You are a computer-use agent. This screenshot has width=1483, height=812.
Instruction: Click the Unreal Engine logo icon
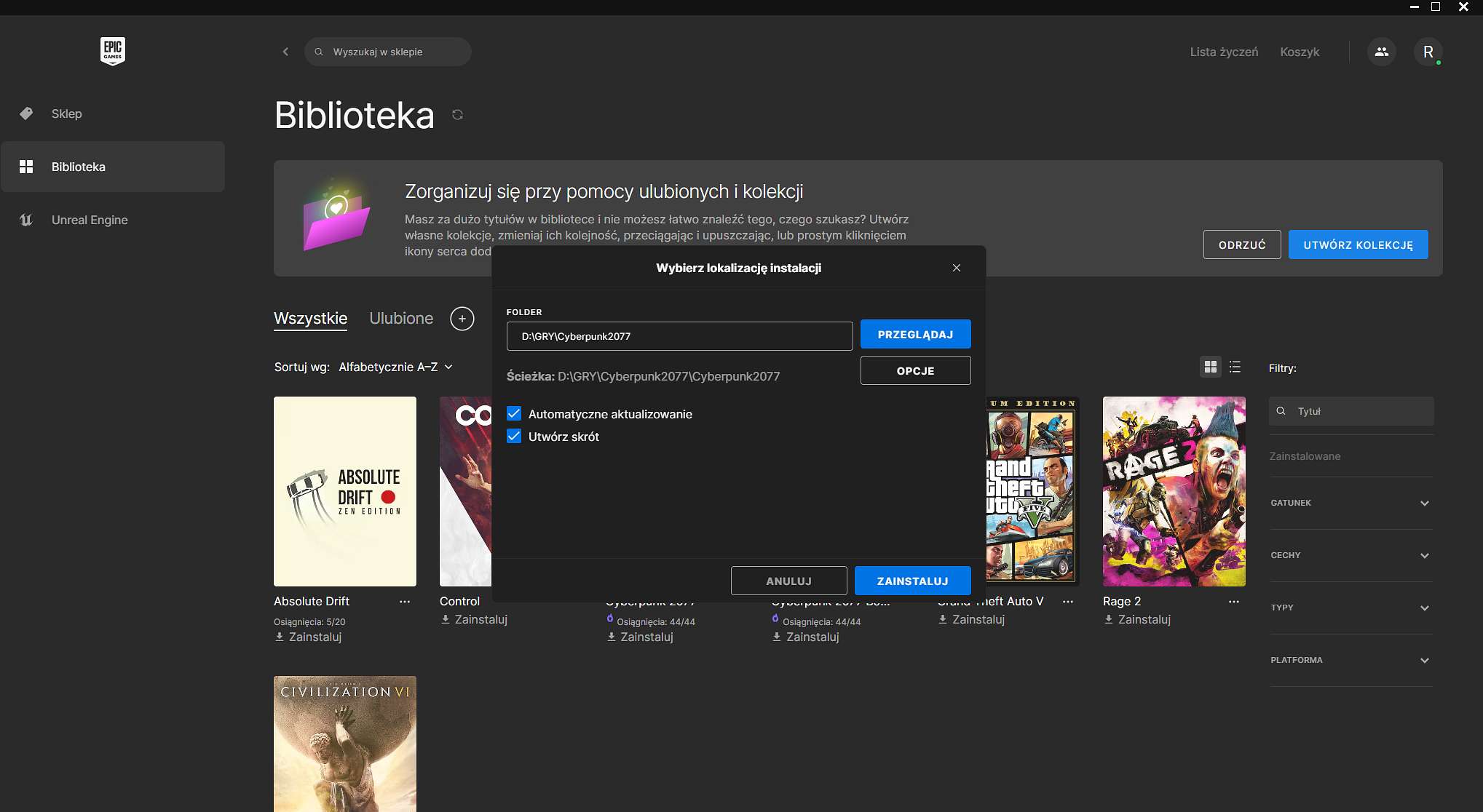click(26, 220)
